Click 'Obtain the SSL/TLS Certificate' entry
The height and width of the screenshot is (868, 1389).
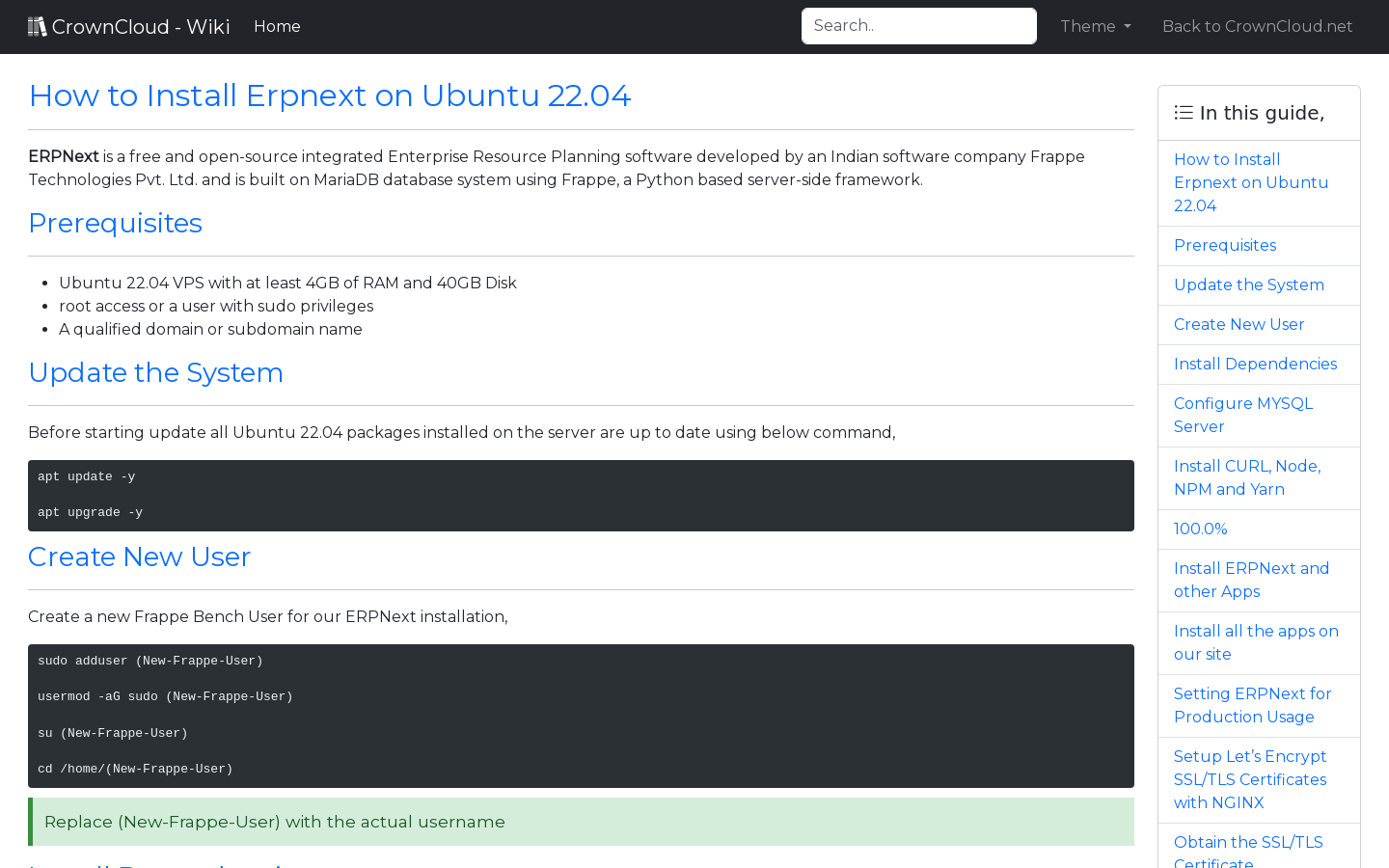(x=1248, y=849)
